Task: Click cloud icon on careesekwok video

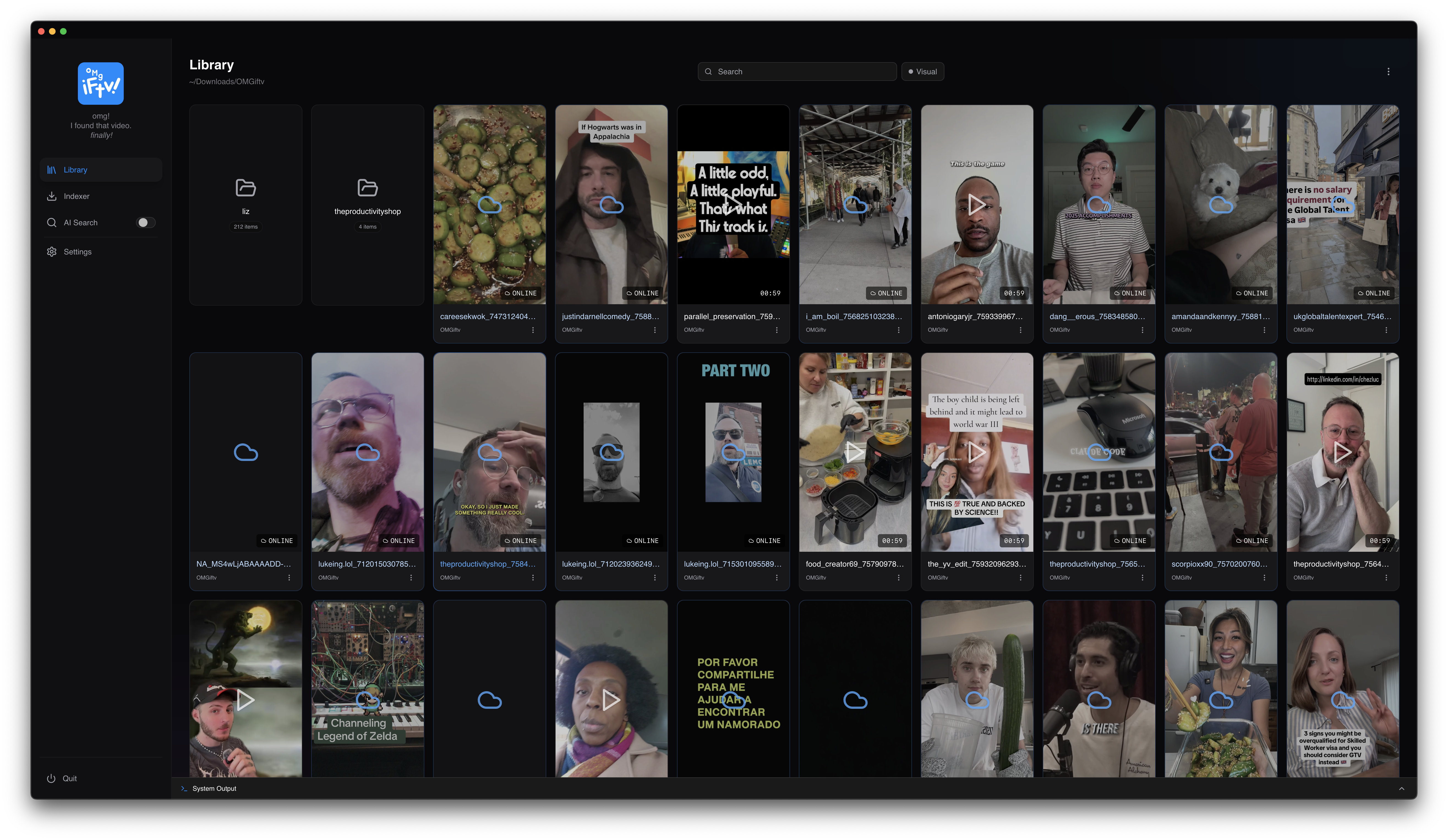Action: click(490, 204)
